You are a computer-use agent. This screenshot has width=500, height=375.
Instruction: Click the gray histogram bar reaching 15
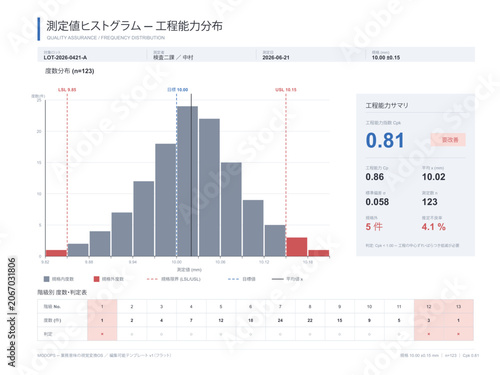(x=231, y=209)
